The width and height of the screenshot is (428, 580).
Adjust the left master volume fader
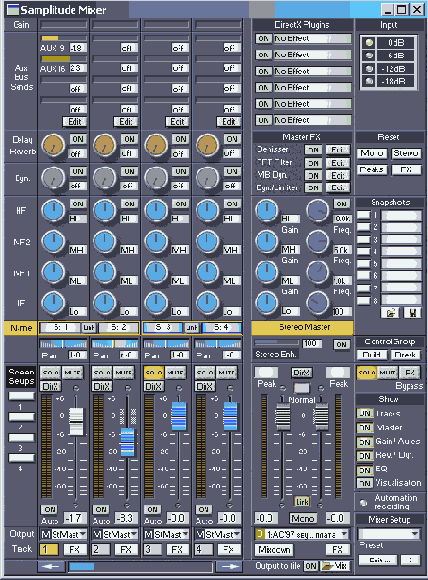click(283, 417)
